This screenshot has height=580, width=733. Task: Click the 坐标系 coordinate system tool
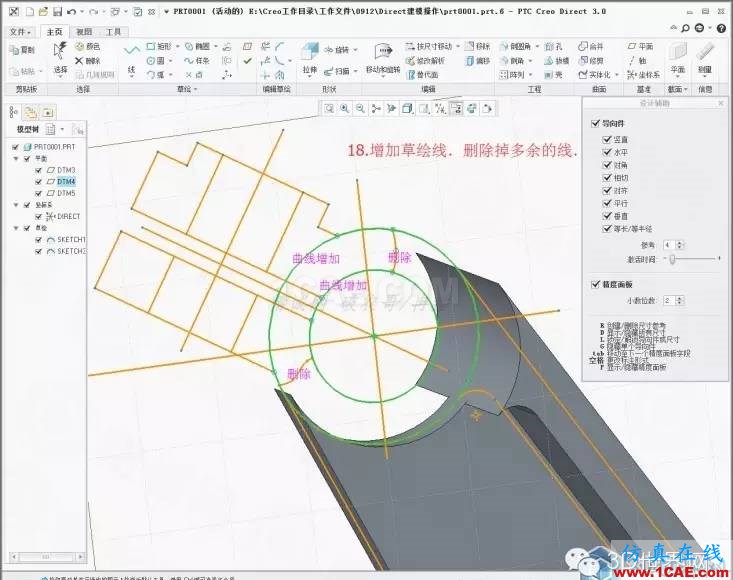click(x=644, y=75)
